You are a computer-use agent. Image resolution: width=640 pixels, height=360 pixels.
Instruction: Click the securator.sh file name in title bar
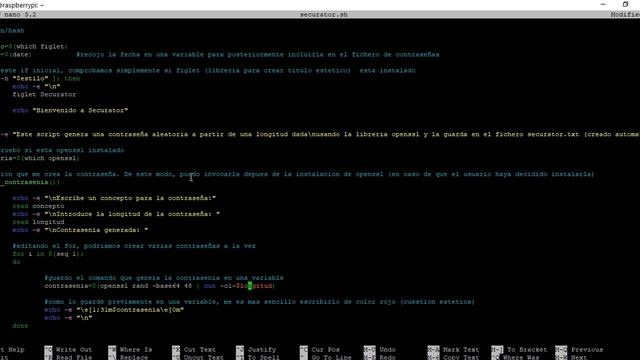tap(324, 14)
